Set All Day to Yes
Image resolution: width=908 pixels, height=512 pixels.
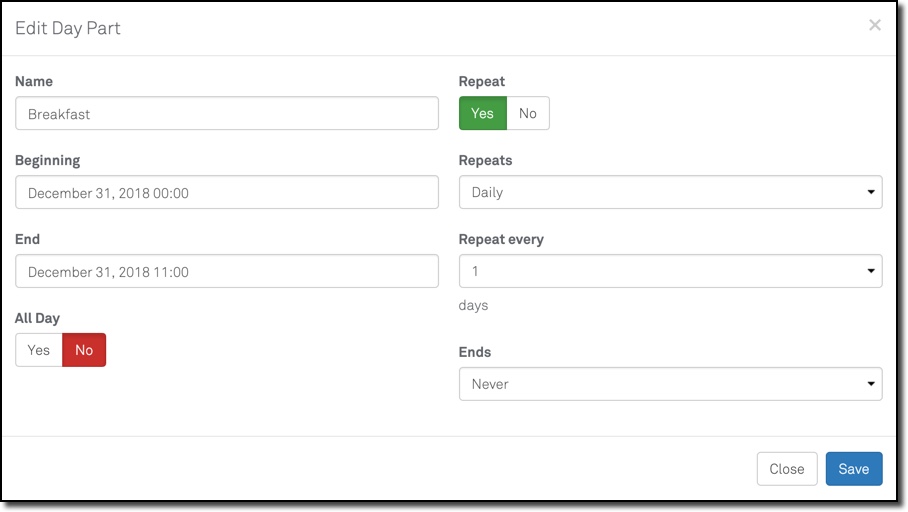39,350
